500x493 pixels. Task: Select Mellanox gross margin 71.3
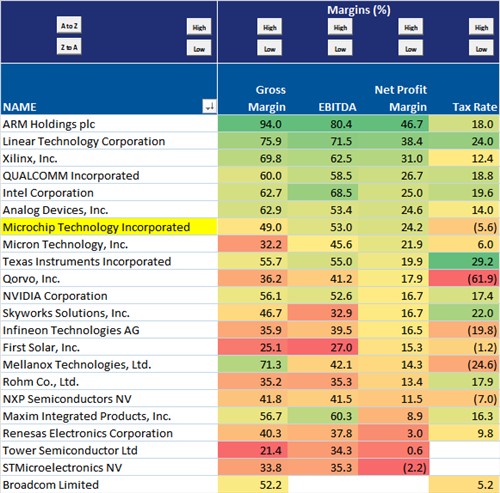coord(253,364)
